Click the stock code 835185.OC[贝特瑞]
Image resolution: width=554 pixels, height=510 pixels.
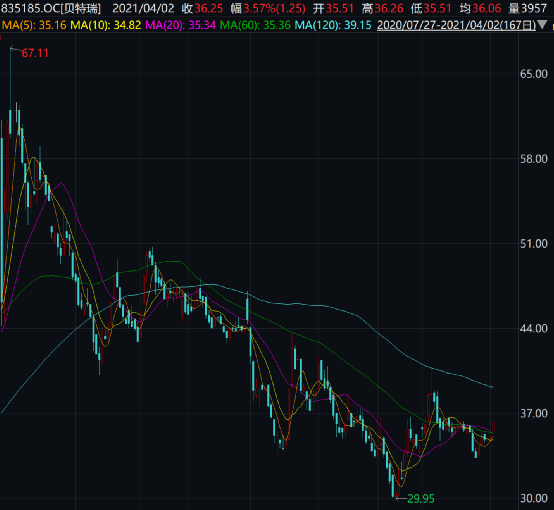tap(51, 8)
